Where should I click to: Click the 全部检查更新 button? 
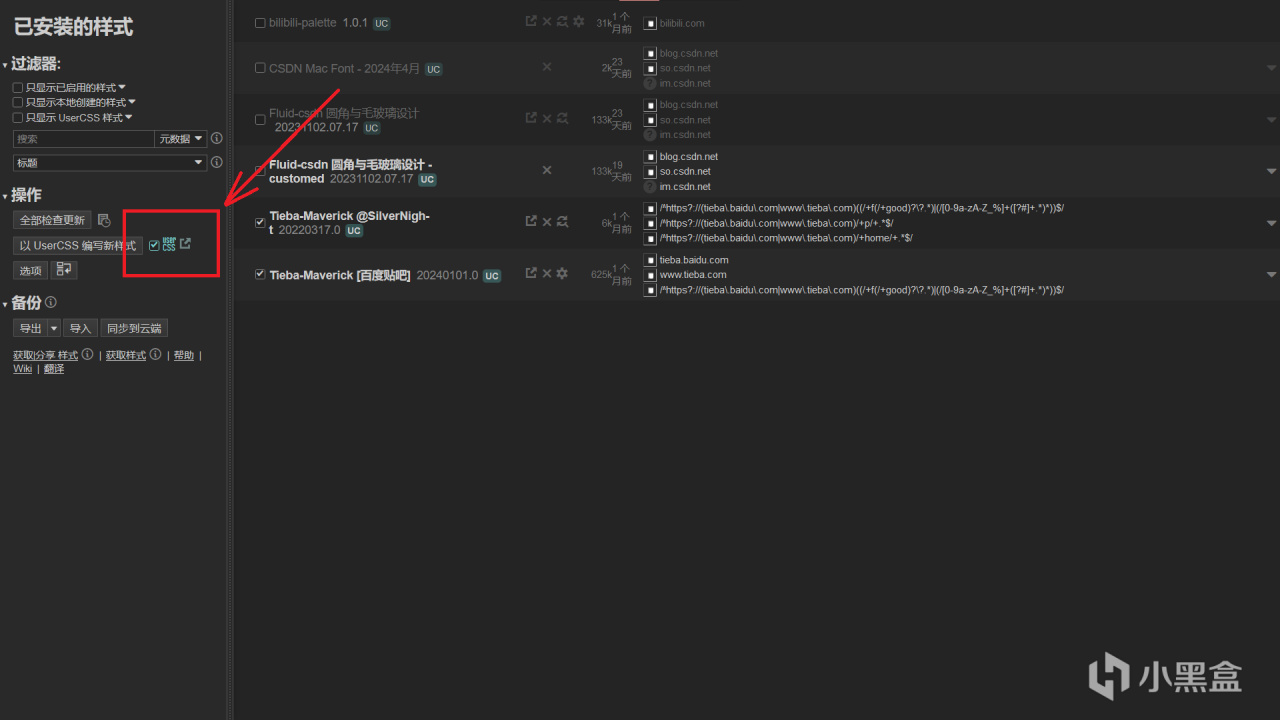pos(52,220)
